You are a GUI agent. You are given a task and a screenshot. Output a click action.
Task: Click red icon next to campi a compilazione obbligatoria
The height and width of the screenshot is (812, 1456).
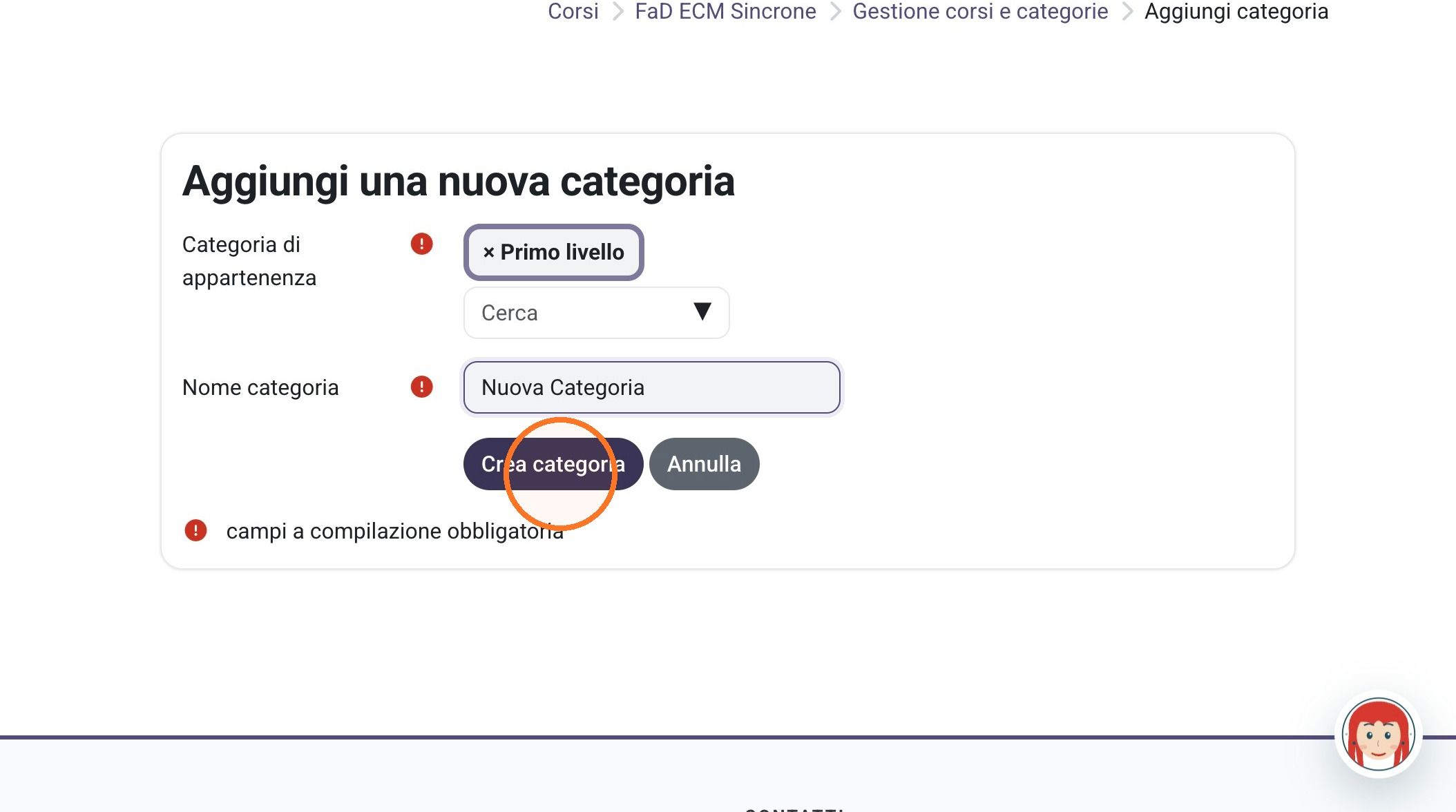(x=195, y=530)
